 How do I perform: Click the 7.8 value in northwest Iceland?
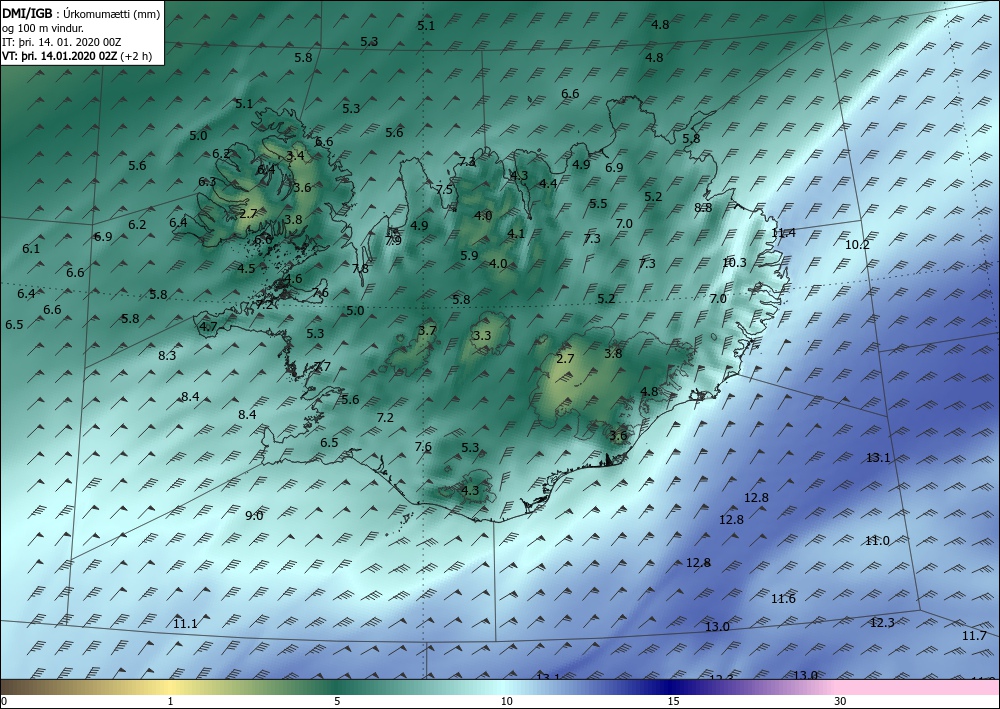pos(360,268)
